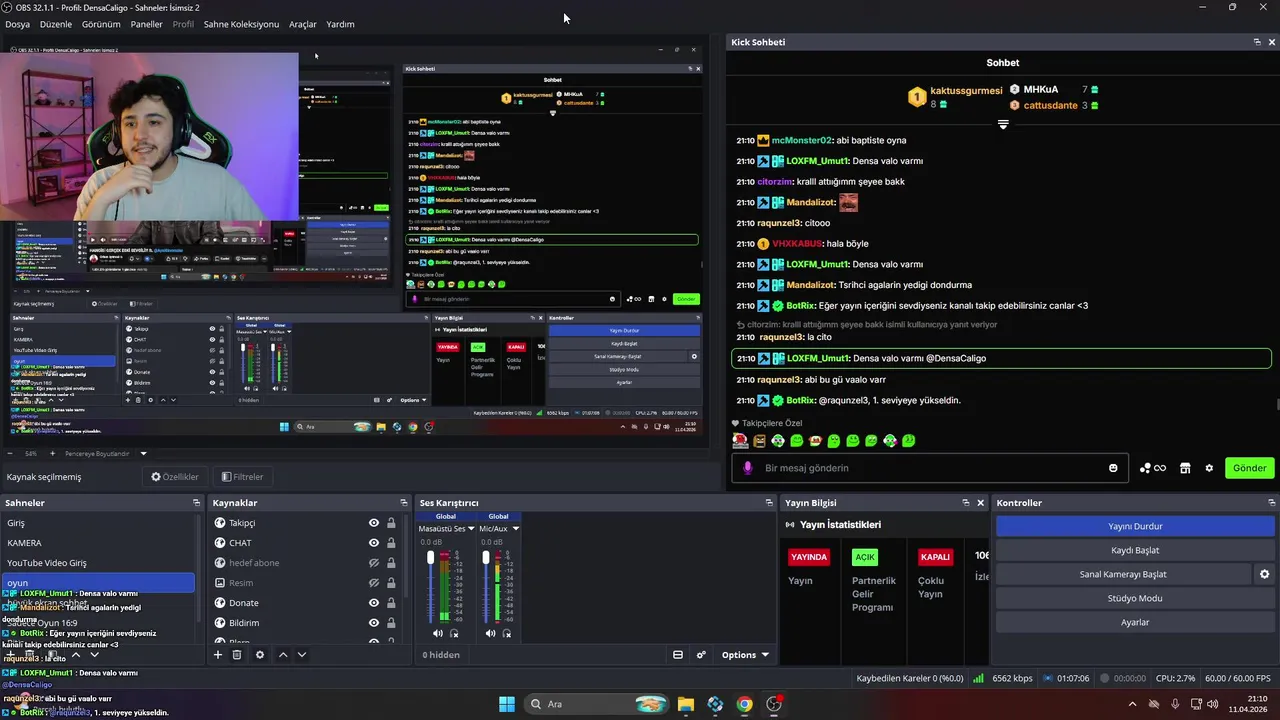The image size is (1280, 720).
Task: Open virtual camera settings gear
Action: tap(1264, 574)
